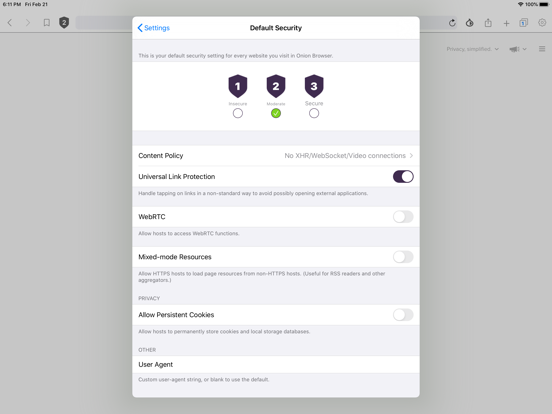
Task: Click the Tor circuit onion icon
Action: pyautogui.click(x=469, y=23)
